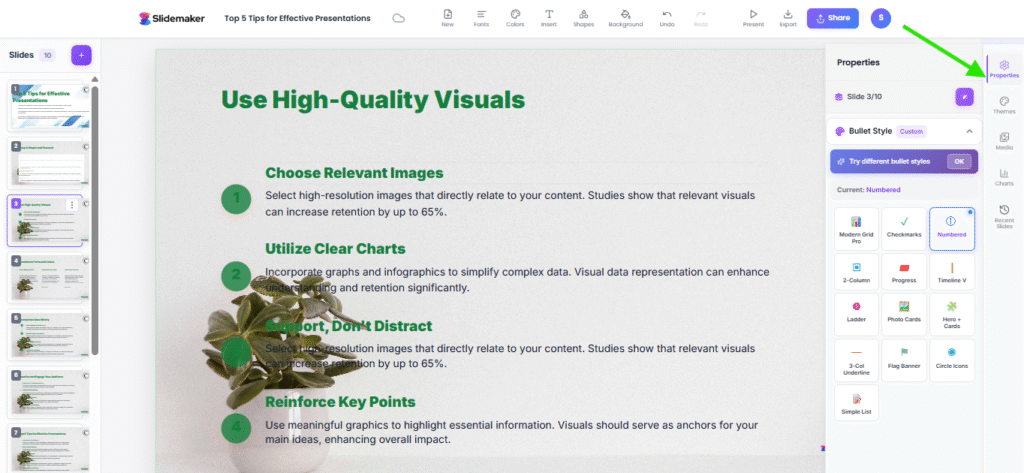This screenshot has width=1024, height=473.
Task: Choose the Circle Icons bullet style
Action: [x=952, y=359]
